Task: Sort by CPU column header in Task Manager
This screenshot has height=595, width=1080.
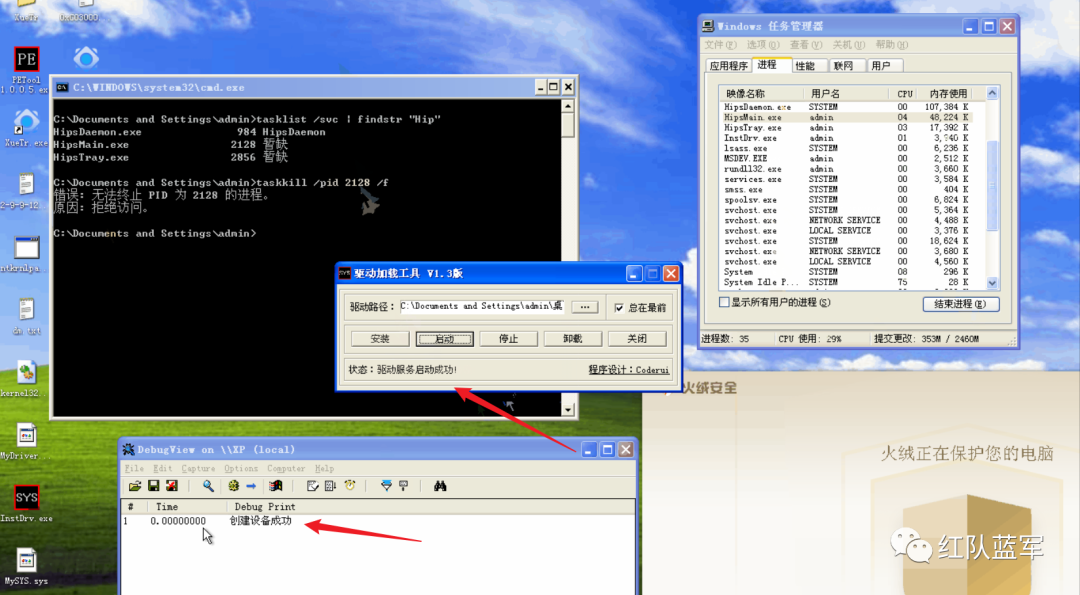Action: click(905, 93)
